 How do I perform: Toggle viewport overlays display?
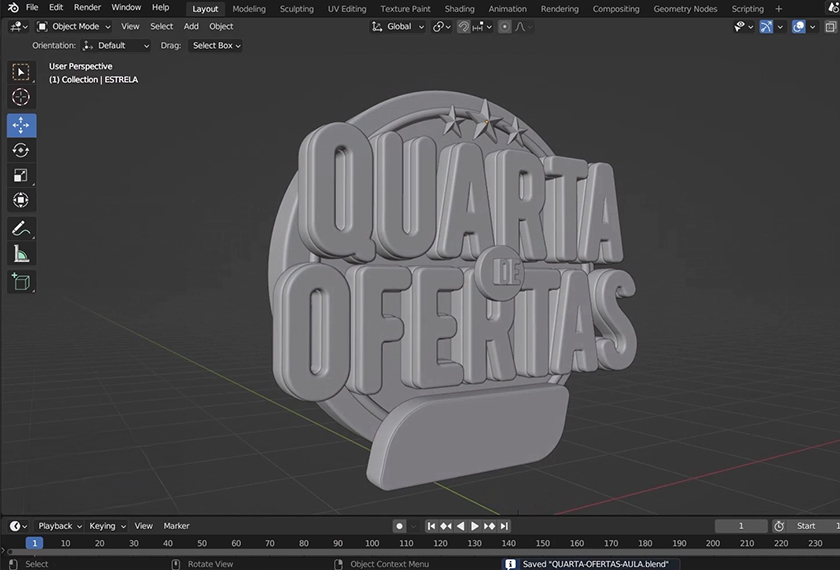[798, 27]
